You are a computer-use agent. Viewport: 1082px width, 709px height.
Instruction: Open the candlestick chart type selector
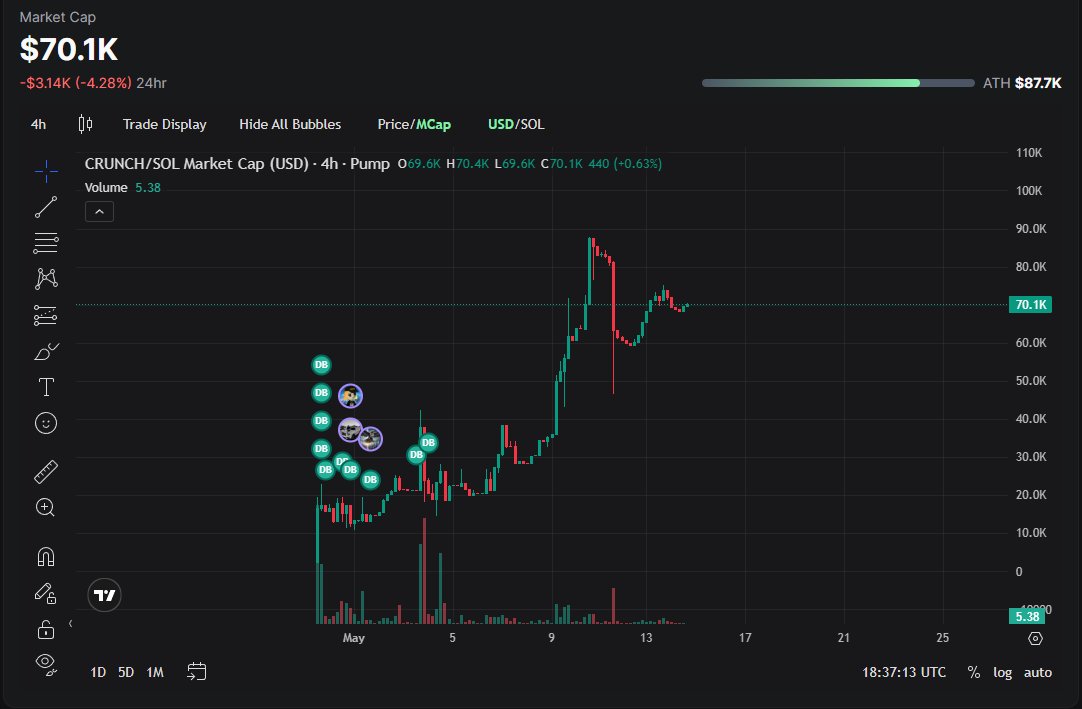pyautogui.click(x=85, y=124)
